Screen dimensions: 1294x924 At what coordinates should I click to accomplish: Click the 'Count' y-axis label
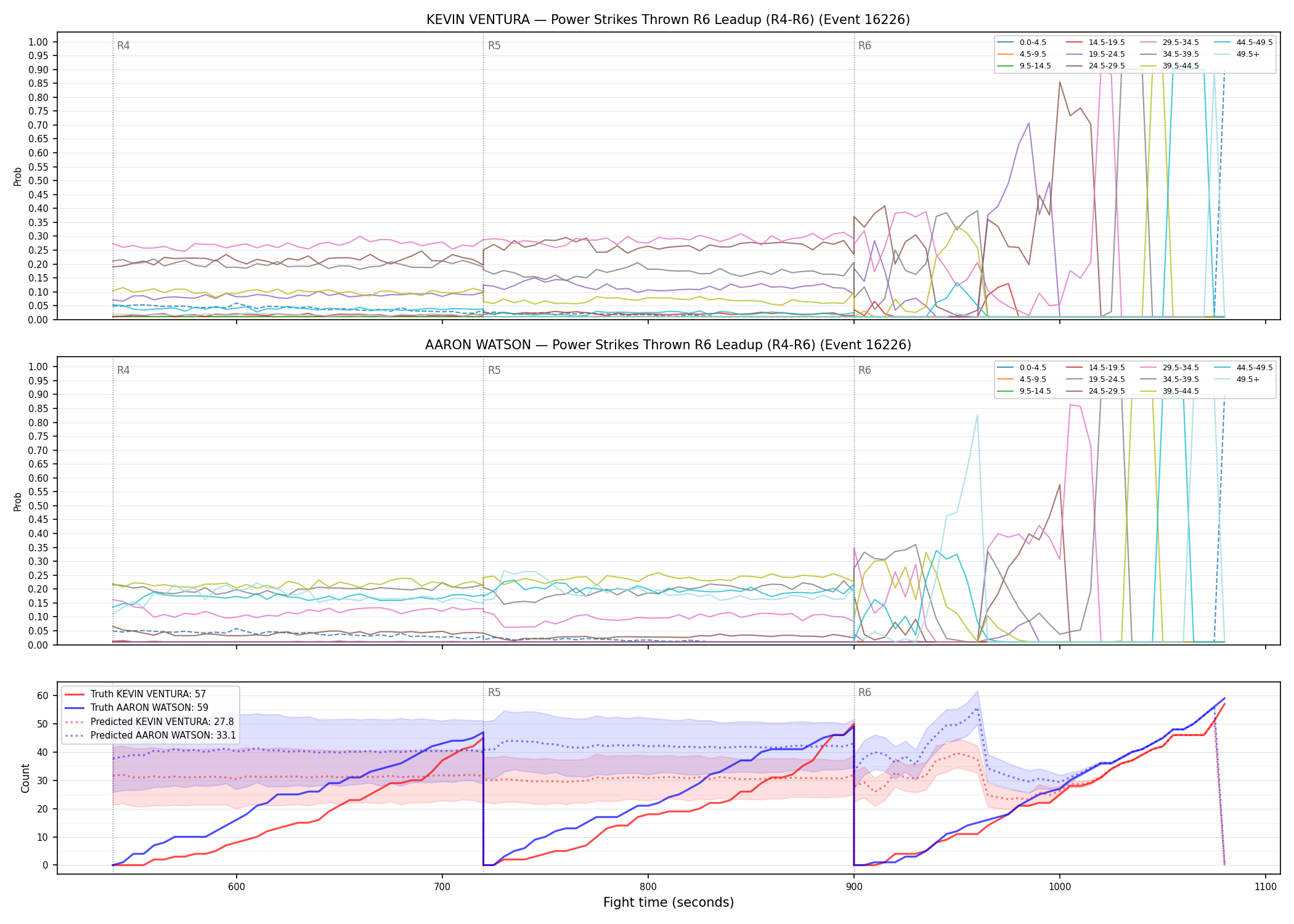(x=25, y=778)
